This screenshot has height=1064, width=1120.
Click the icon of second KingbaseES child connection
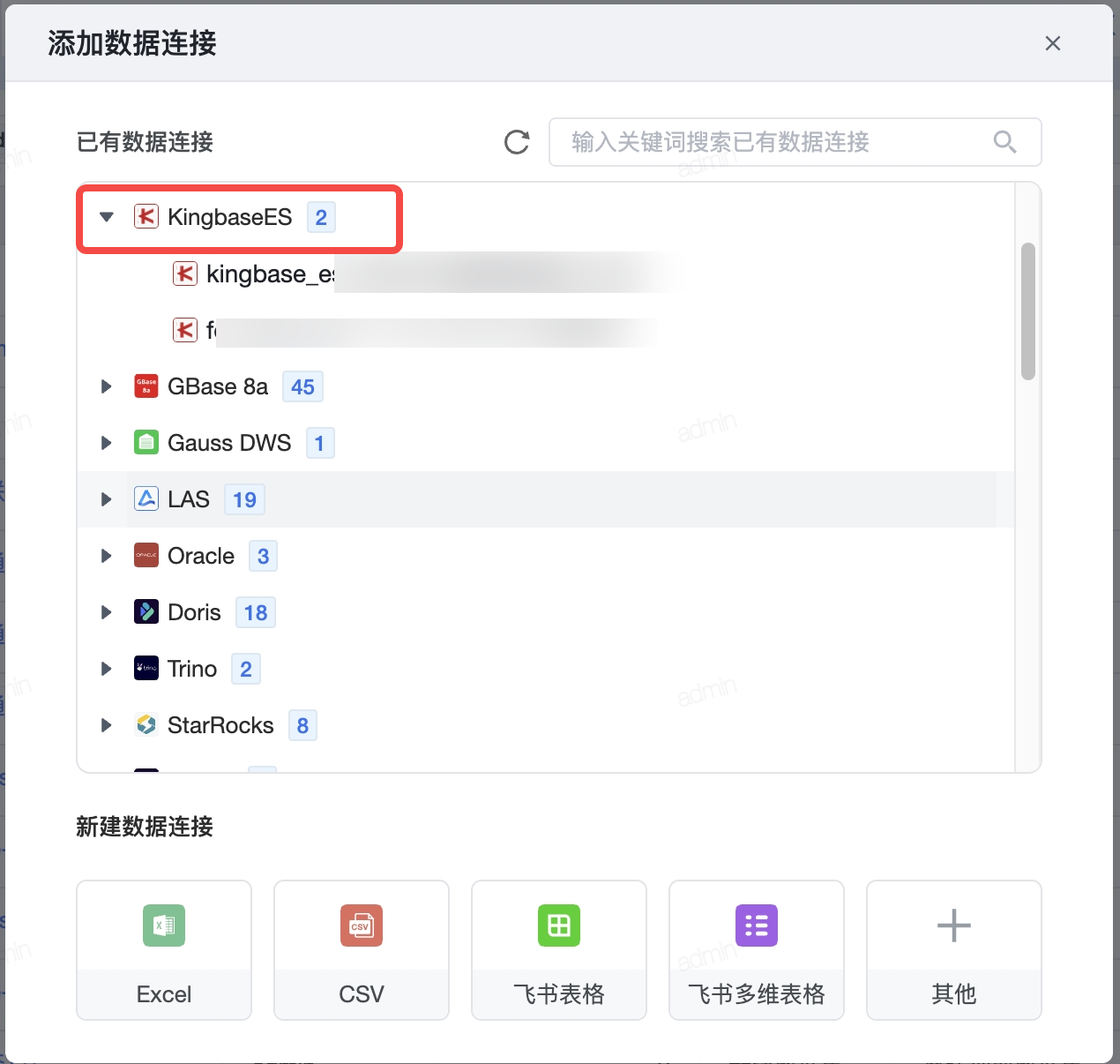pyautogui.click(x=185, y=330)
